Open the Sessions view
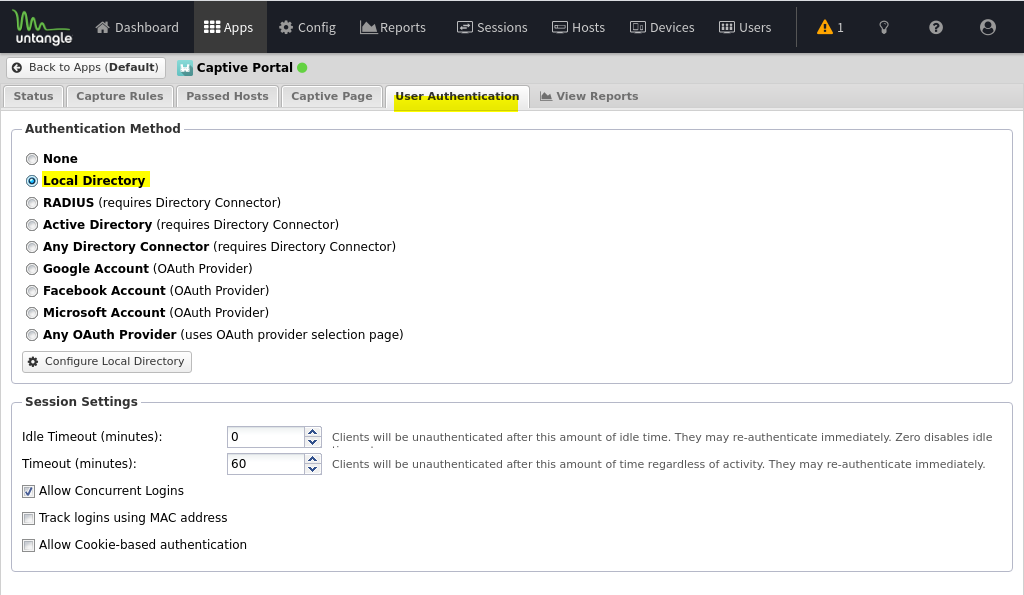Viewport: 1024px width, 595px height. tap(492, 27)
